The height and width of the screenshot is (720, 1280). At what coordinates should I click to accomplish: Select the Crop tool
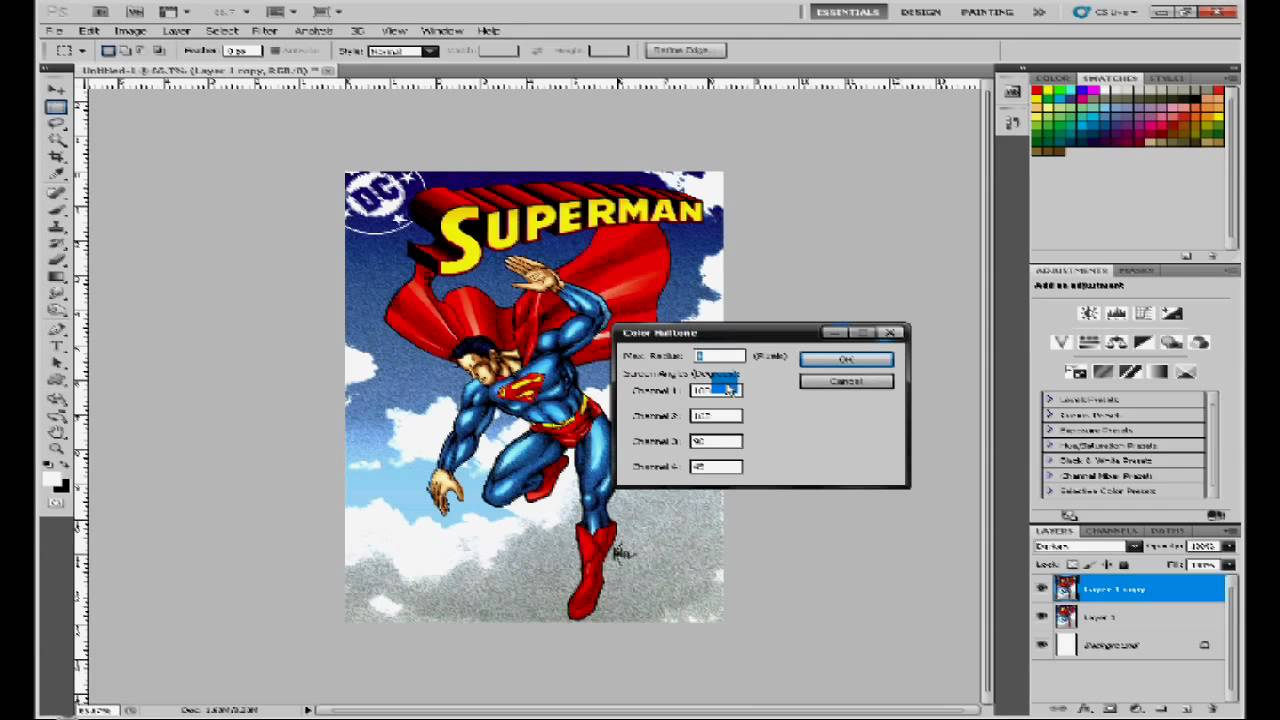point(55,156)
